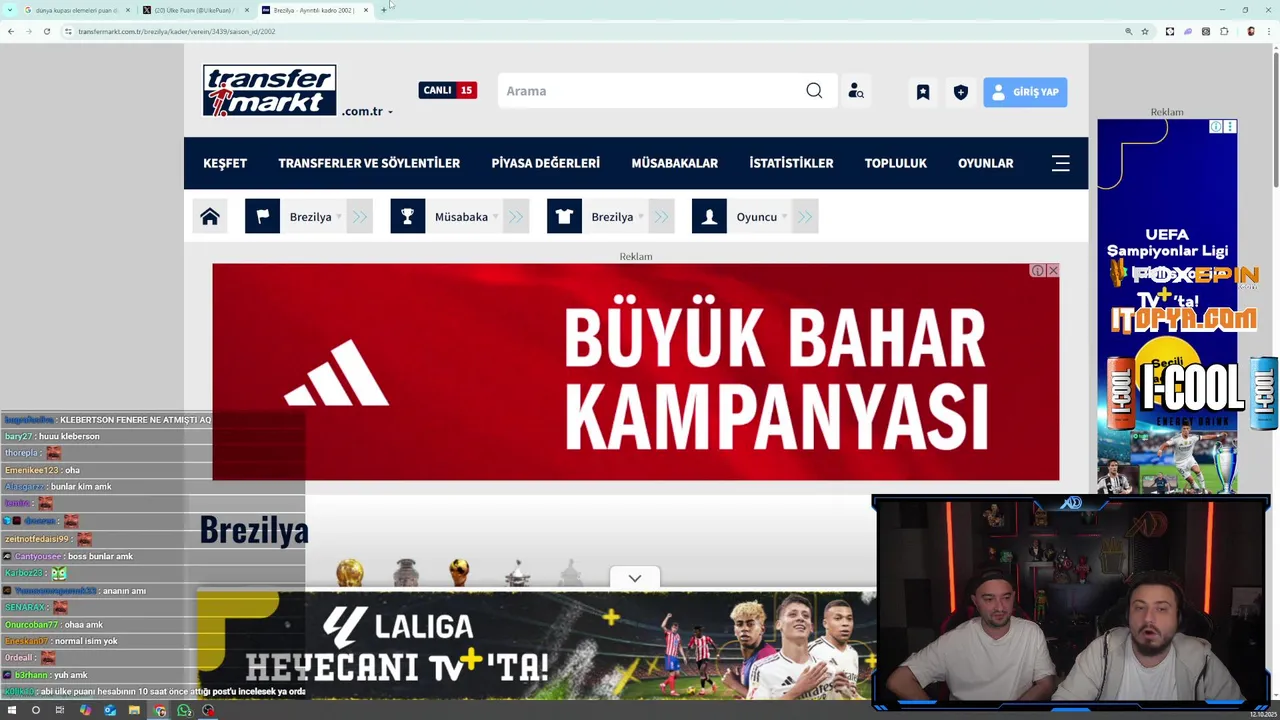Image resolution: width=1280 pixels, height=720 pixels.
Task: Expand the Müsabaka dropdown
Action: 496,216
